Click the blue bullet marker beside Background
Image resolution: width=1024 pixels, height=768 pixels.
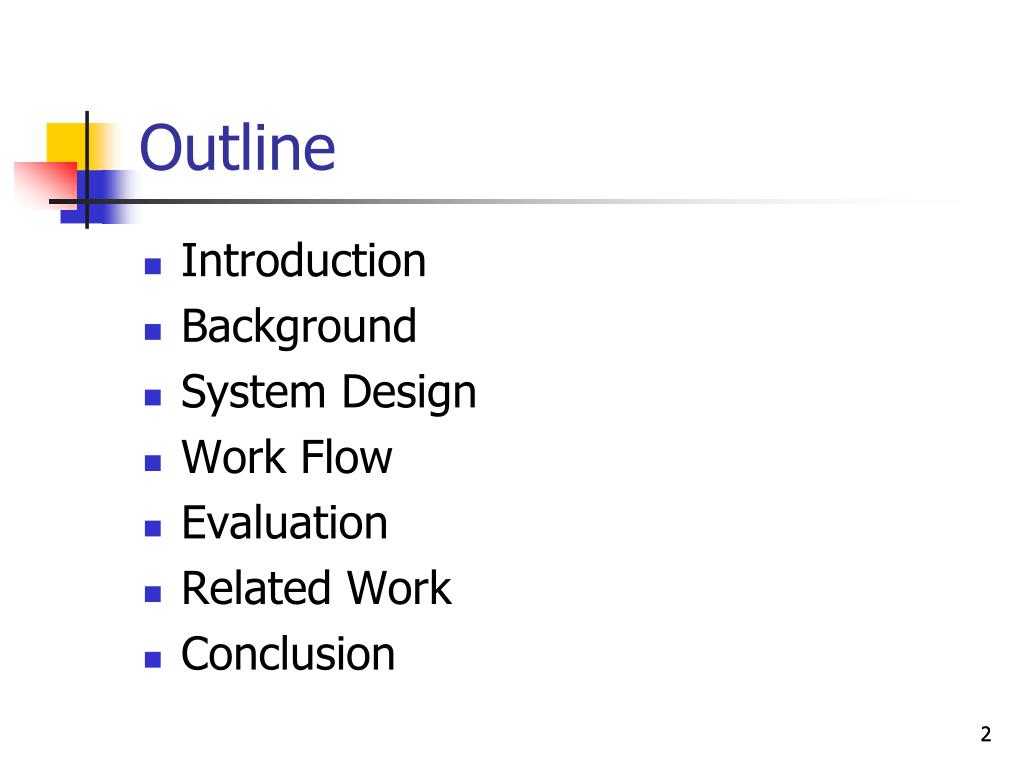[153, 332]
